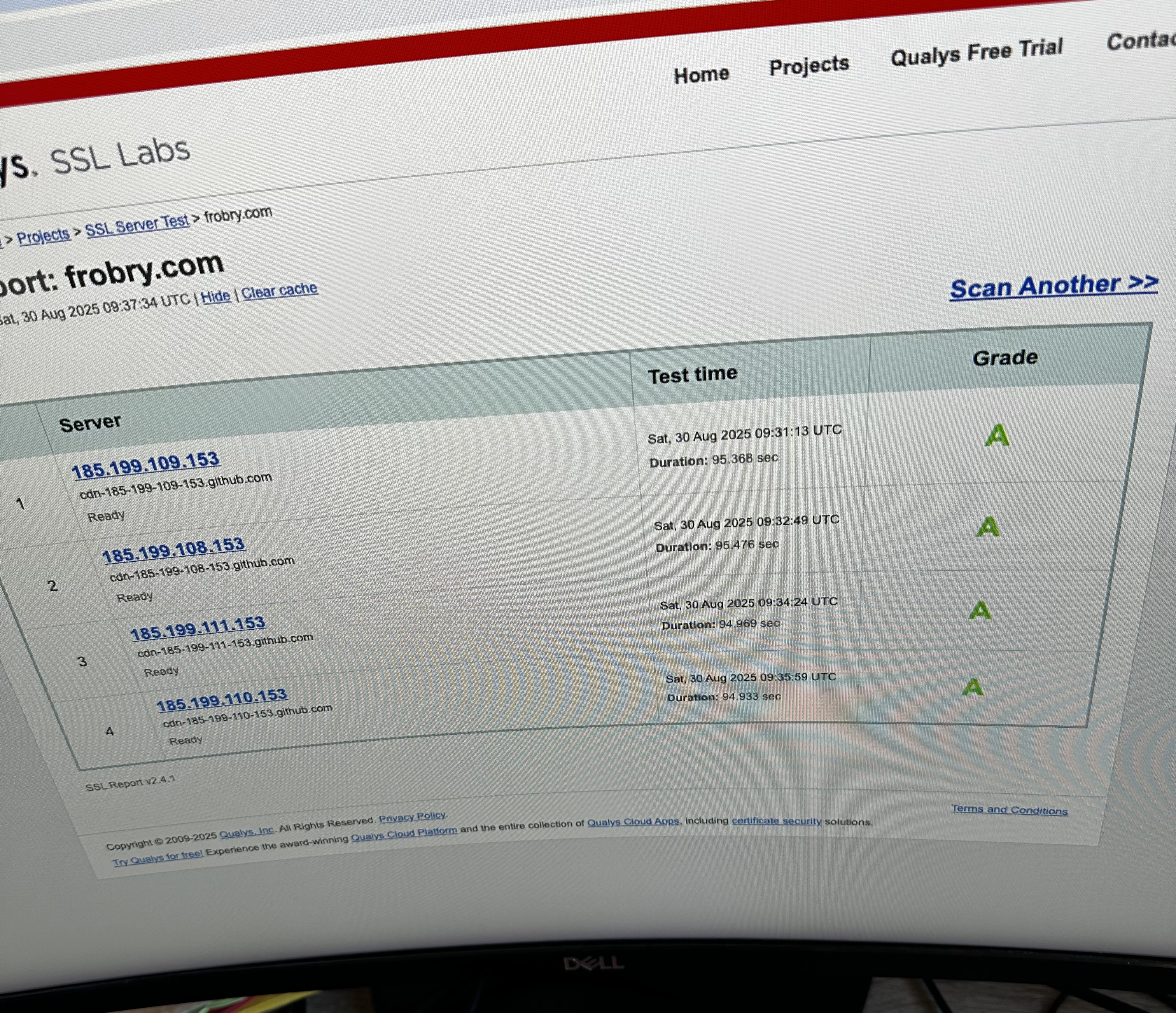
Task: Click the Server column header
Action: click(x=90, y=424)
